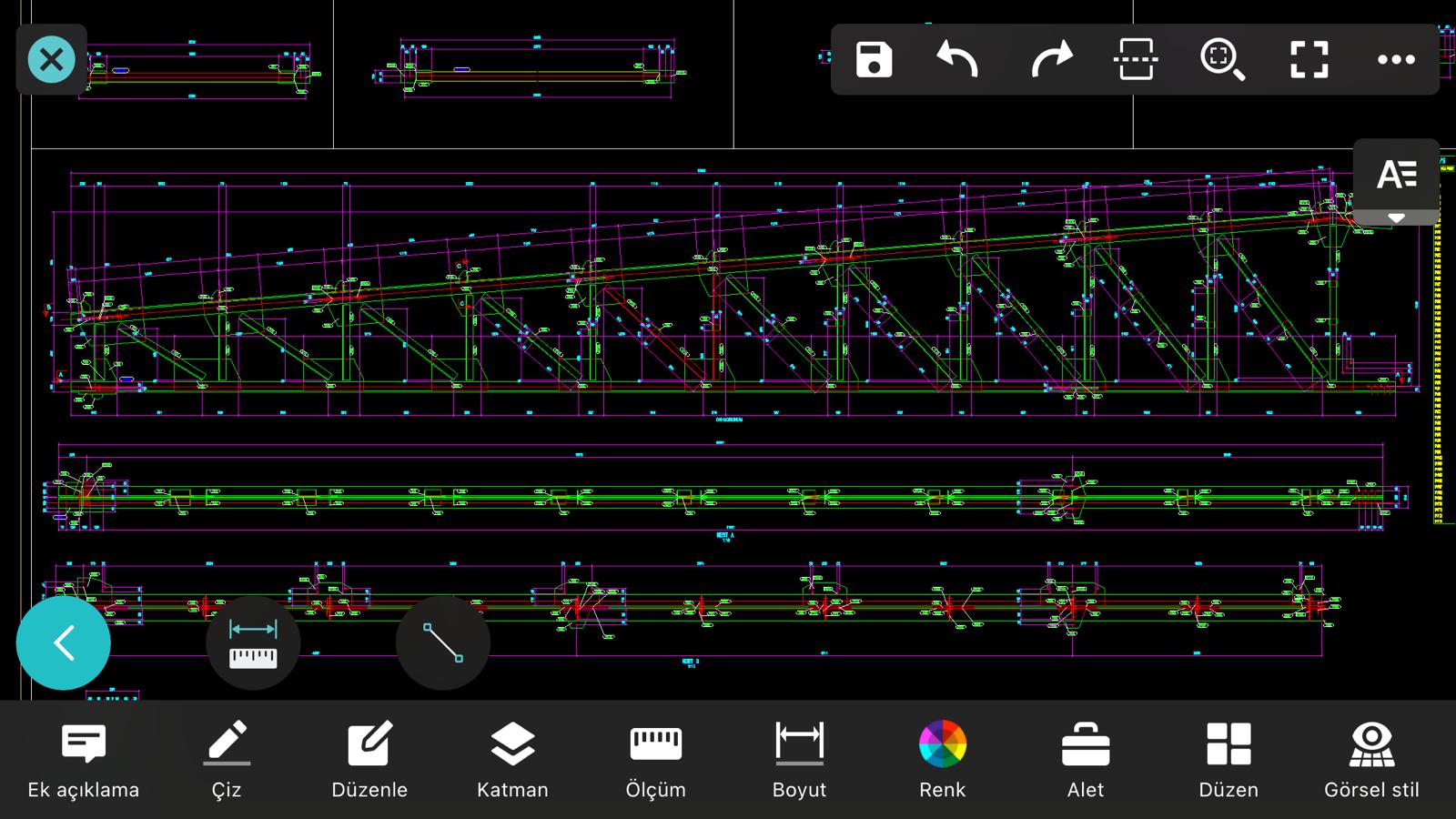Viewport: 1456px width, 819px height.
Task: Activate the zoom window magnifier tool
Action: tap(1222, 60)
